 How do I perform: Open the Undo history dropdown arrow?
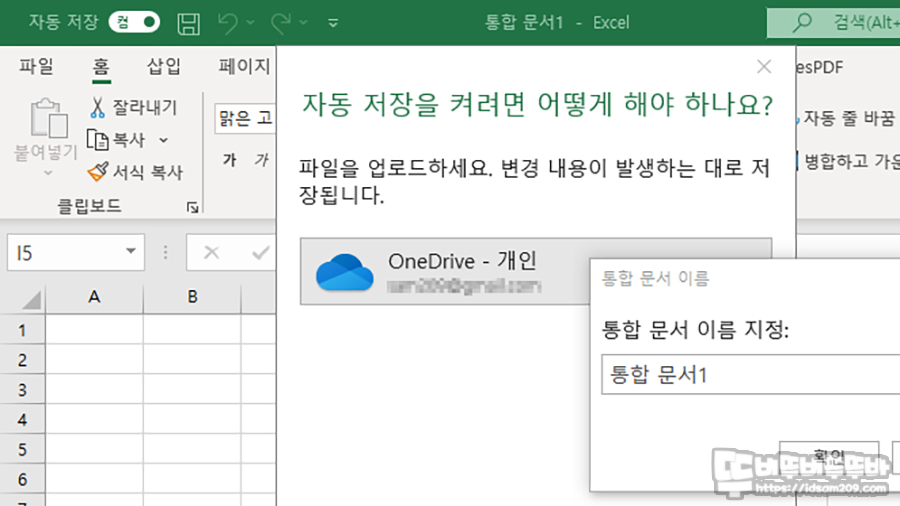(x=251, y=23)
